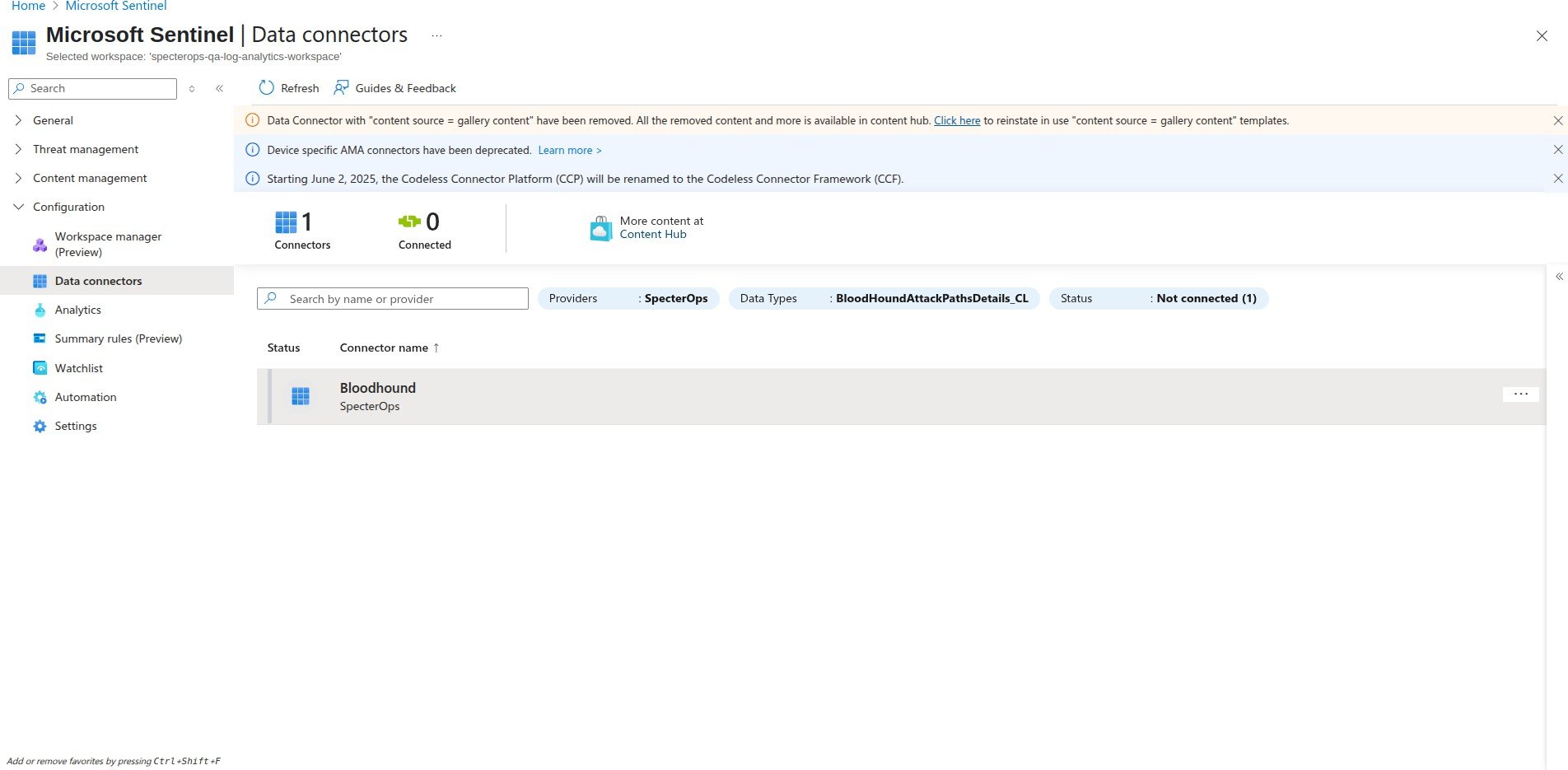Close the Data connectors blade
Screen dimensions: 1568x770
coord(1542,36)
